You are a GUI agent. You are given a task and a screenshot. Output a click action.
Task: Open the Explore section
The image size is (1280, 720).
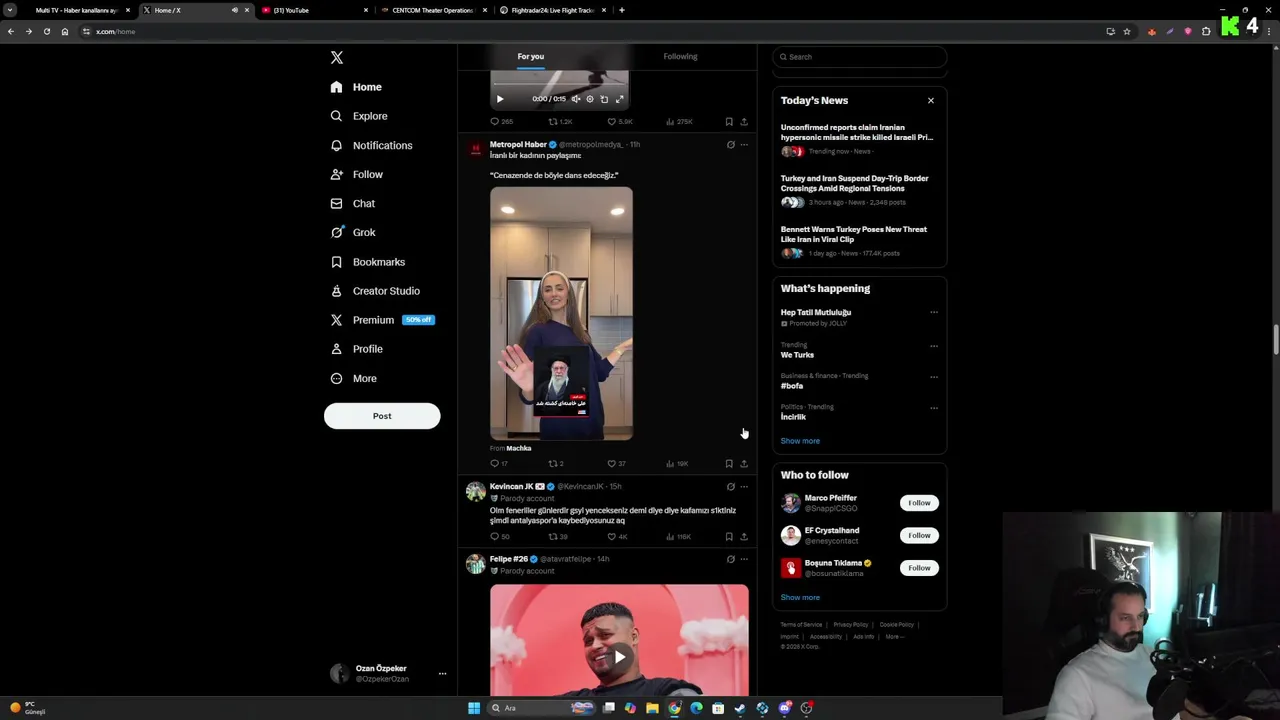(359, 116)
